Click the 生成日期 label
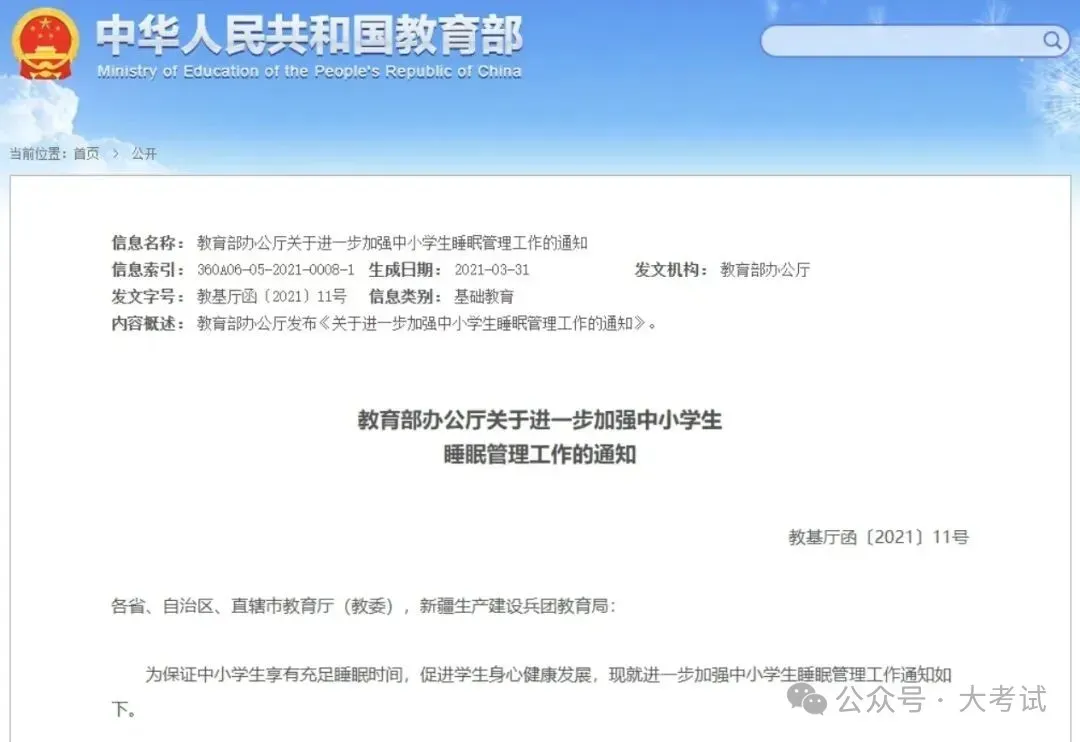1080x742 pixels. [405, 269]
